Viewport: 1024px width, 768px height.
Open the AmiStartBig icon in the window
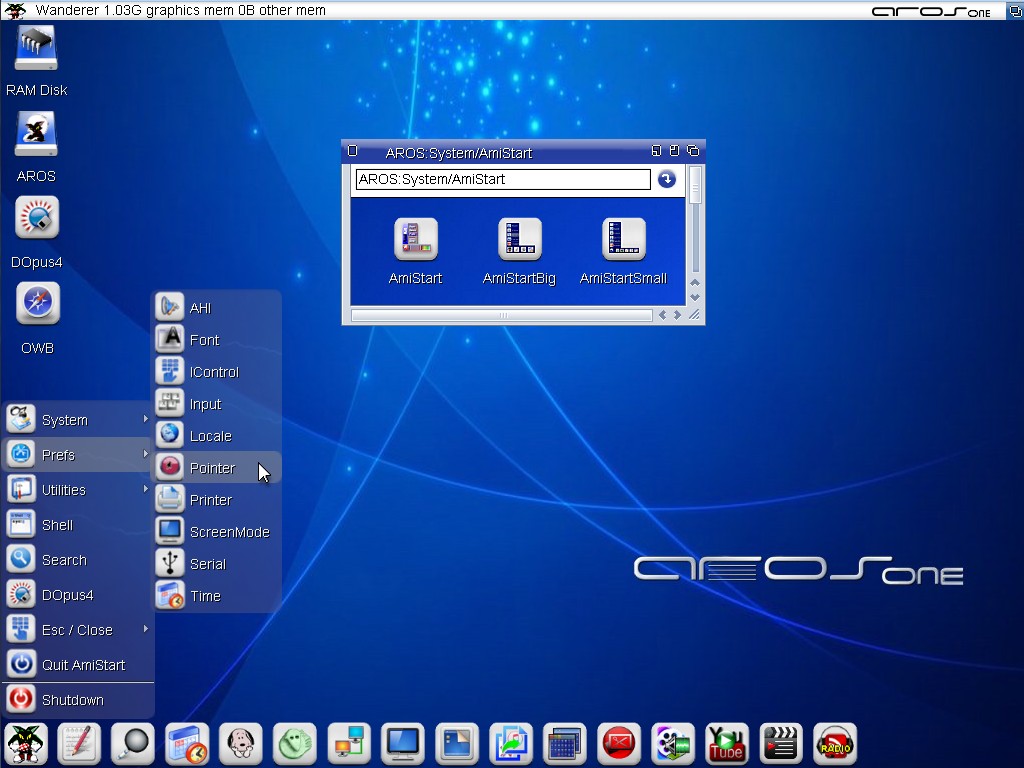click(x=519, y=240)
